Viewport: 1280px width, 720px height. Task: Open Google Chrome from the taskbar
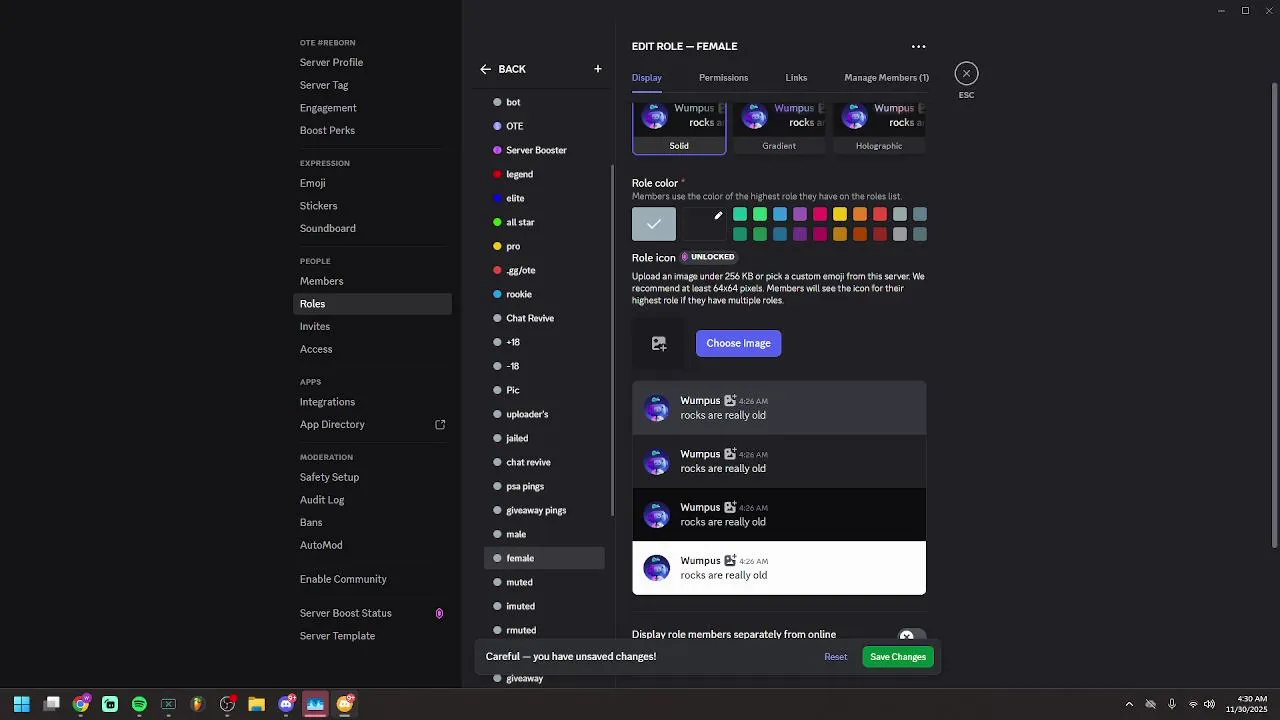point(81,704)
